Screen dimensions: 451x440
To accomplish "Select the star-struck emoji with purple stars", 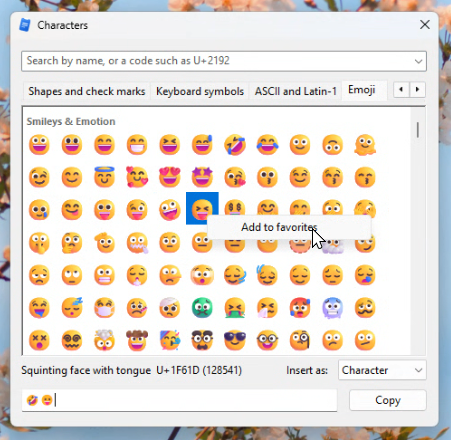I will tap(202, 177).
